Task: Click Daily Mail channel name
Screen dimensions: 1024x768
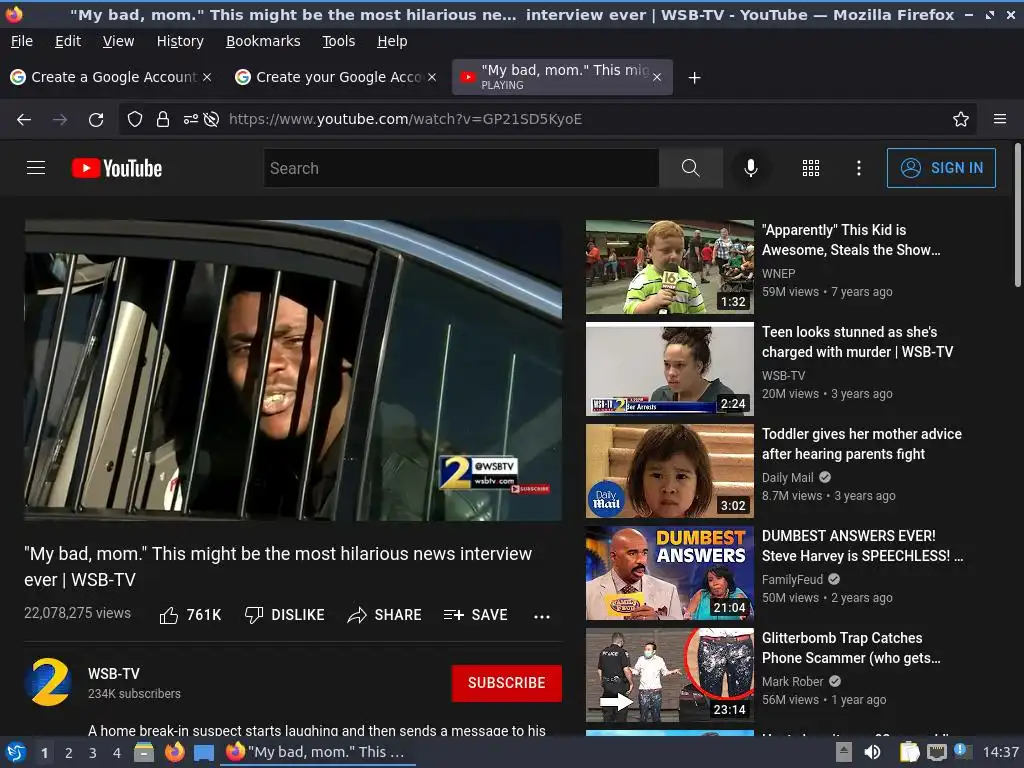Action: (x=787, y=477)
